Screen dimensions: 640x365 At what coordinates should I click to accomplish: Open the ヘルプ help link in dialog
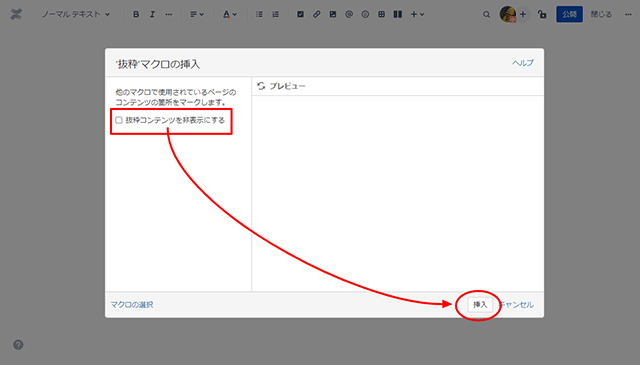[523, 63]
